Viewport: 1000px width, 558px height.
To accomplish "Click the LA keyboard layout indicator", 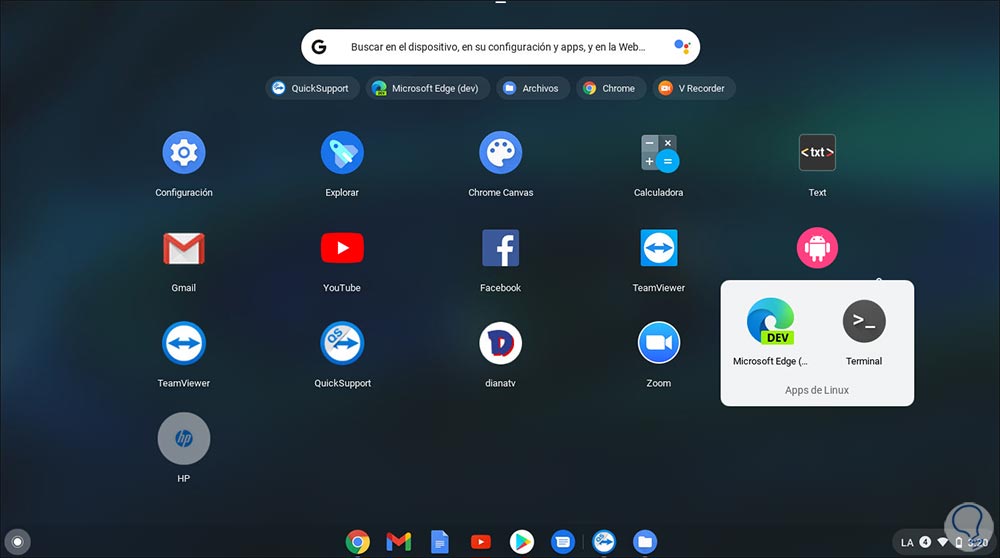I will pyautogui.click(x=907, y=543).
